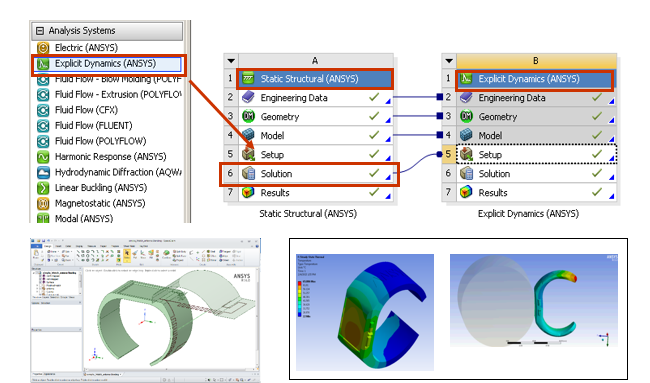This screenshot has width=650, height=383.
Task: Click the Model cell icon in system A
Action: (x=248, y=135)
